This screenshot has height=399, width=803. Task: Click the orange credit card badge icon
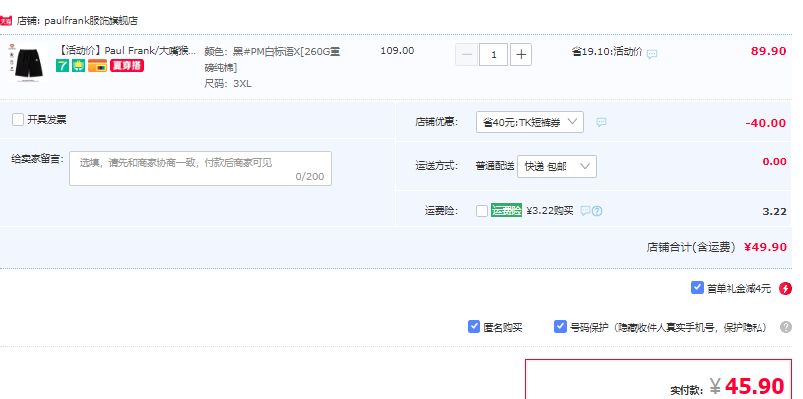(97, 66)
